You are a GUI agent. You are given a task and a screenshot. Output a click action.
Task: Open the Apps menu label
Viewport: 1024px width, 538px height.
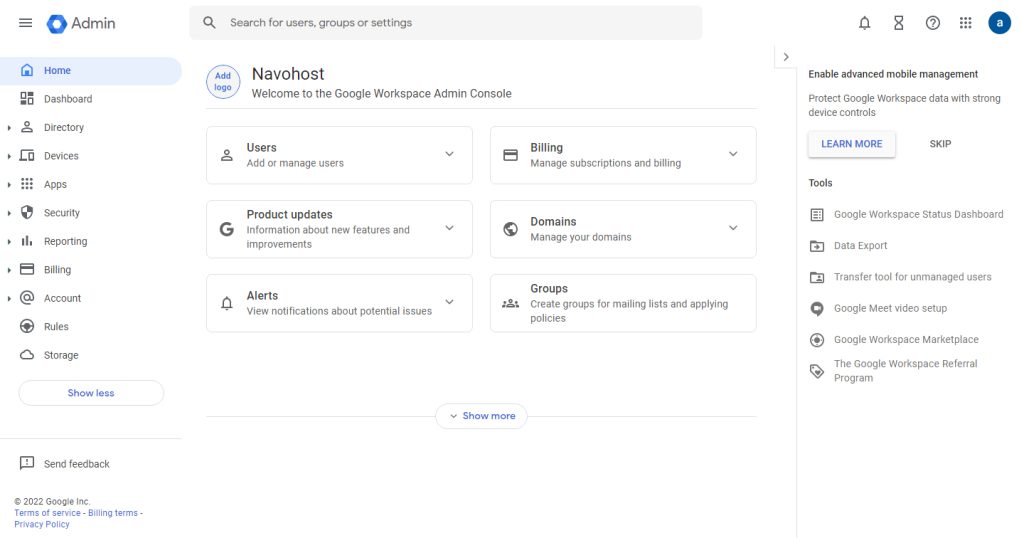56,185
